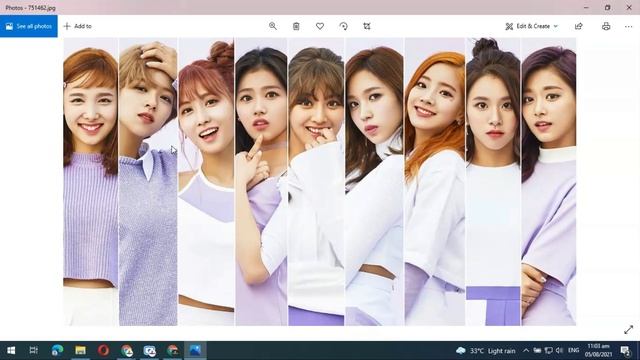
Task: Open the weather widget showing 33°C
Action: 486,351
